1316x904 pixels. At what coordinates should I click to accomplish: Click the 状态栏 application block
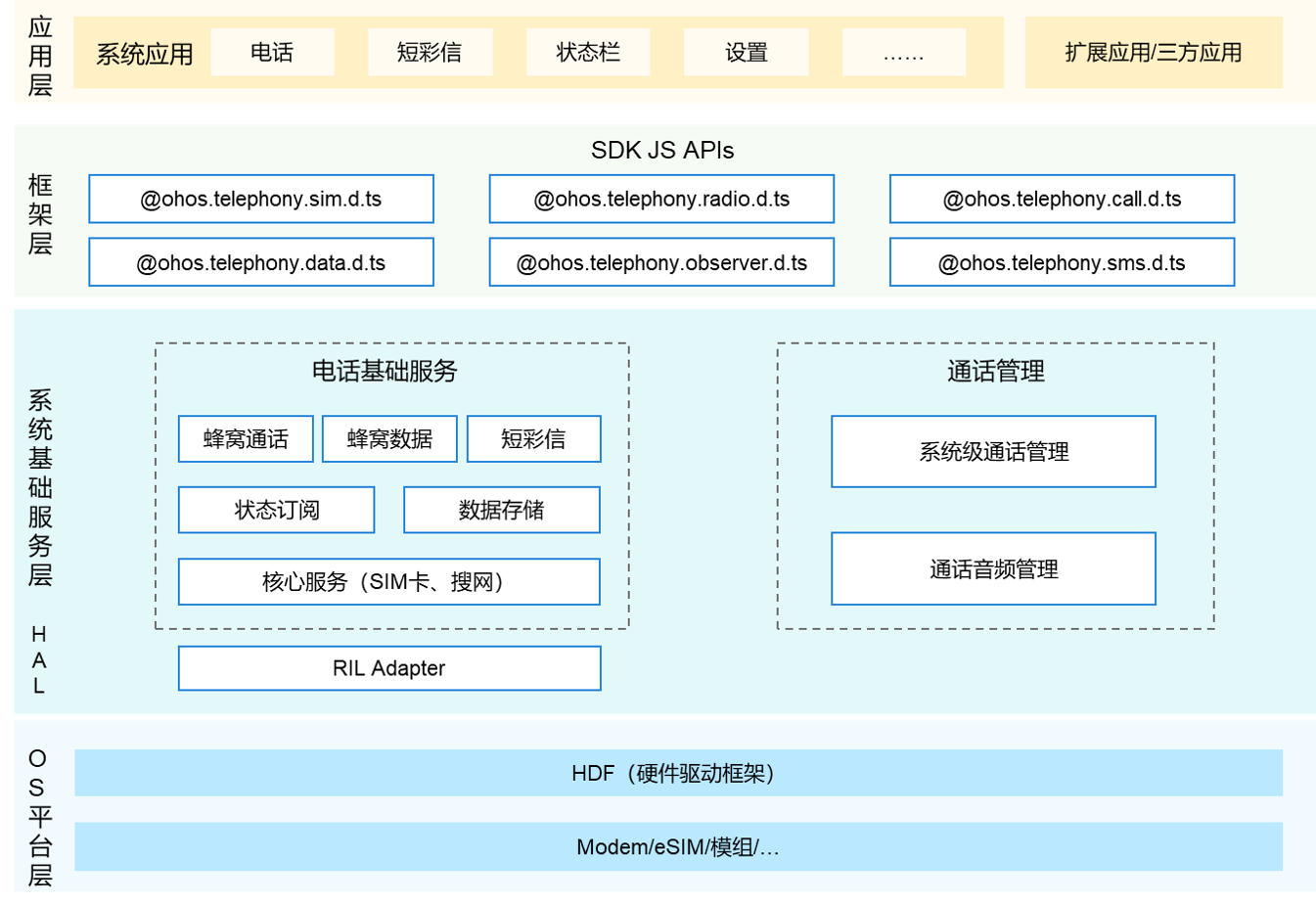coord(587,52)
